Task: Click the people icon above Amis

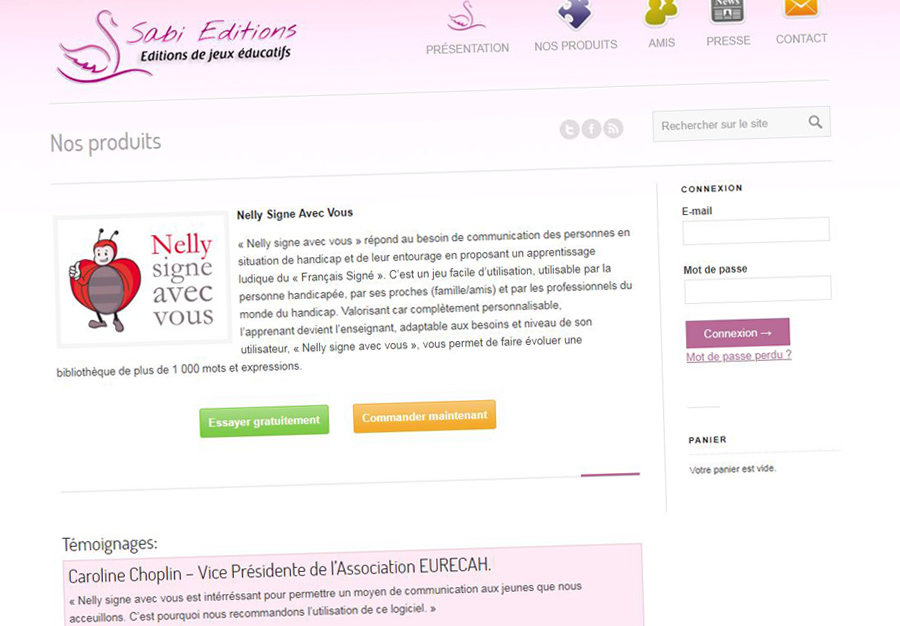Action: (661, 13)
